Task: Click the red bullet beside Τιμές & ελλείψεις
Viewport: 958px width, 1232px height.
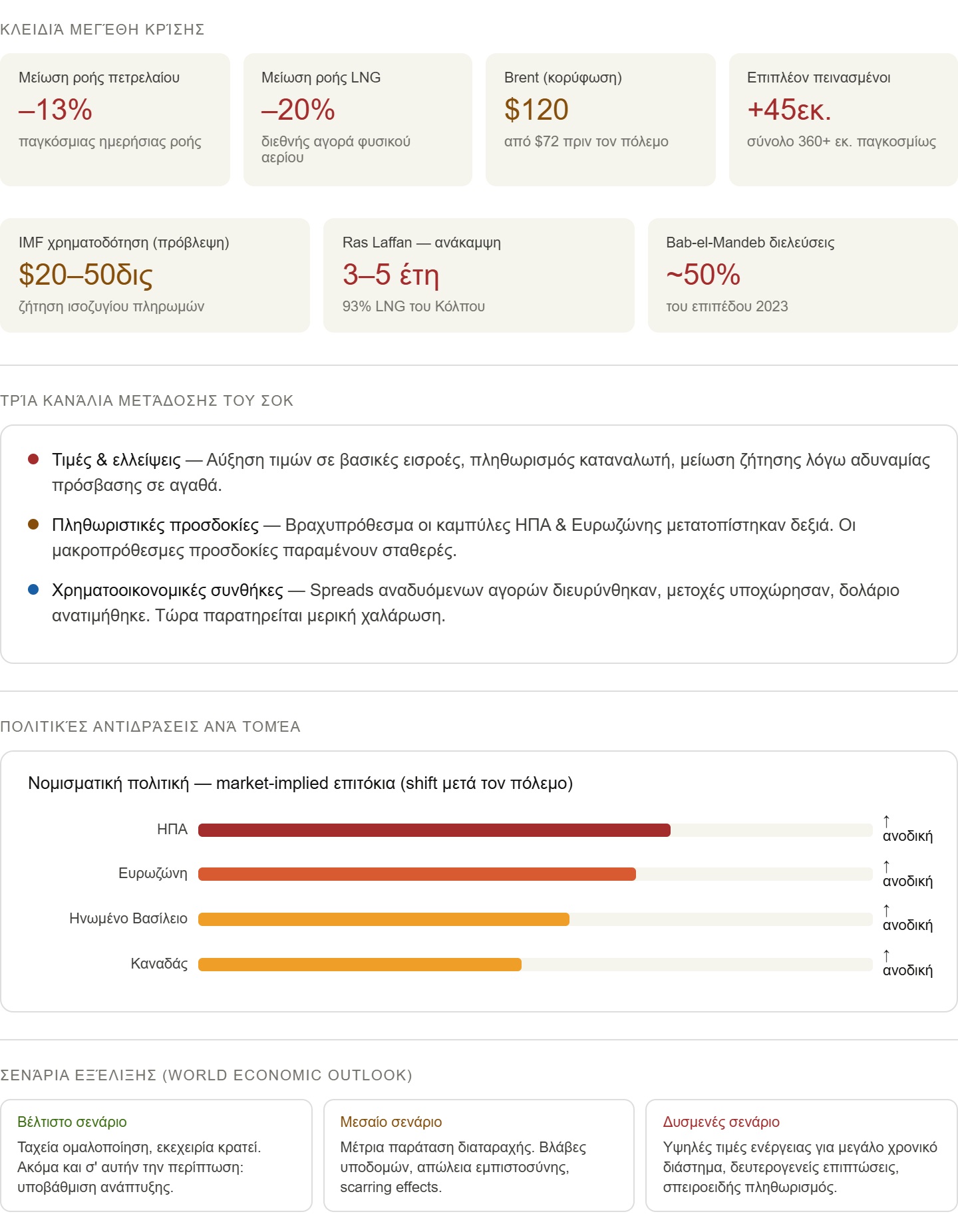Action: click(33, 460)
